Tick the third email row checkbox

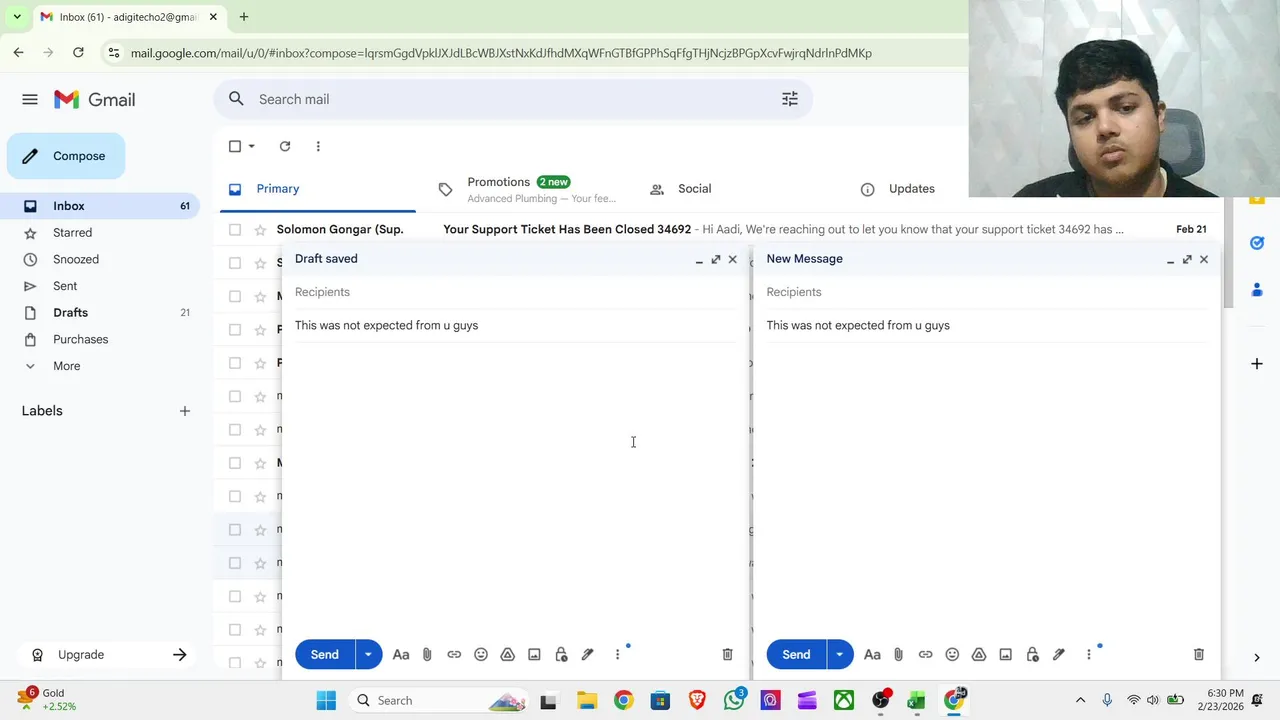[x=235, y=296]
